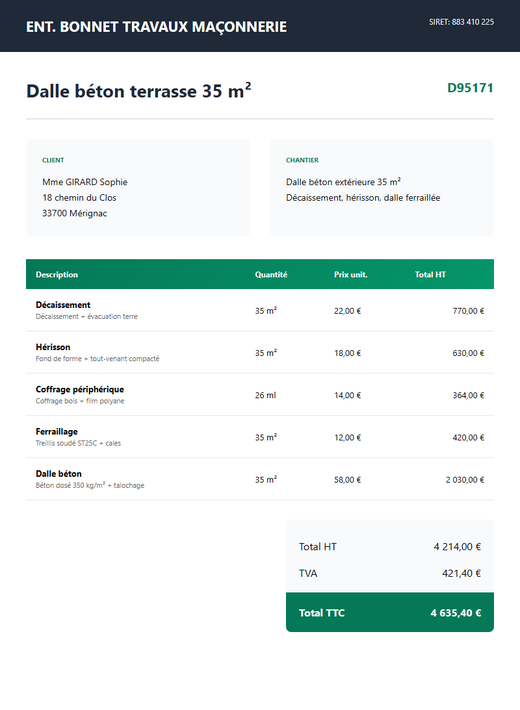Click the Prix unit. column header
This screenshot has height=710, width=520.
[x=351, y=274]
